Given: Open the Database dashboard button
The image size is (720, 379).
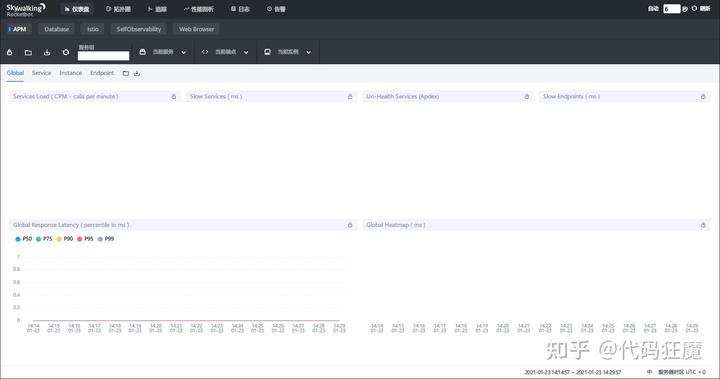Looking at the screenshot, I should tap(56, 29).
